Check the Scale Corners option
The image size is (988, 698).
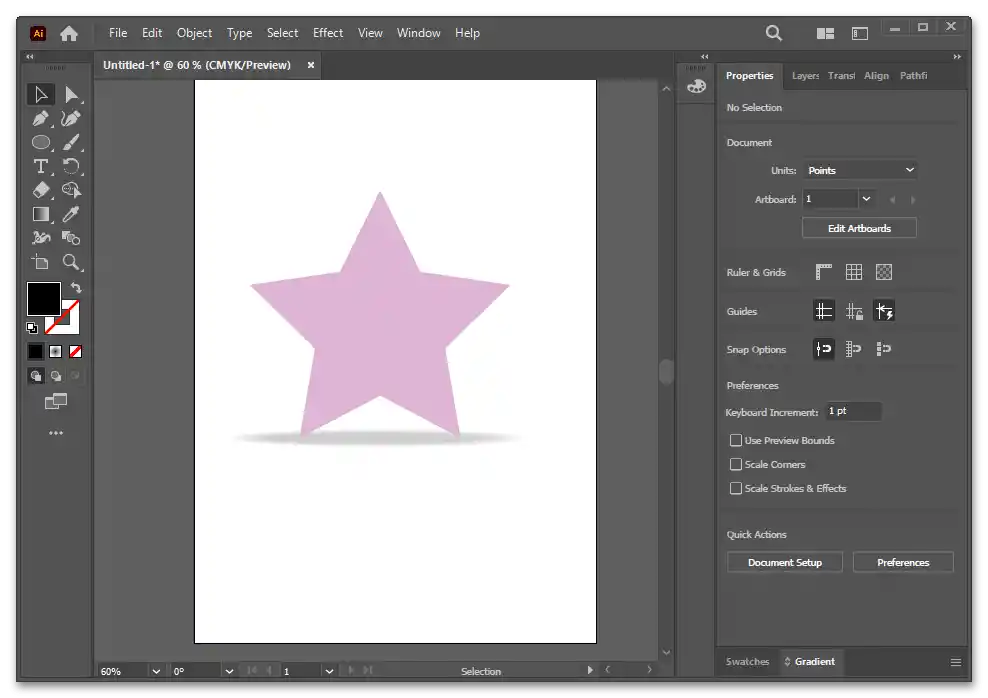(736, 464)
